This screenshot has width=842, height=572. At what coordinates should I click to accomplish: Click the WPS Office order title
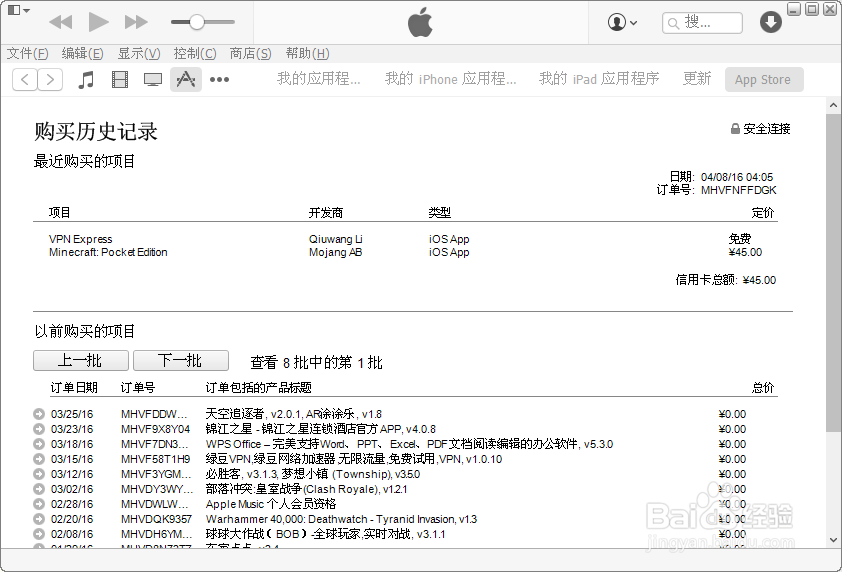[x=409, y=444]
